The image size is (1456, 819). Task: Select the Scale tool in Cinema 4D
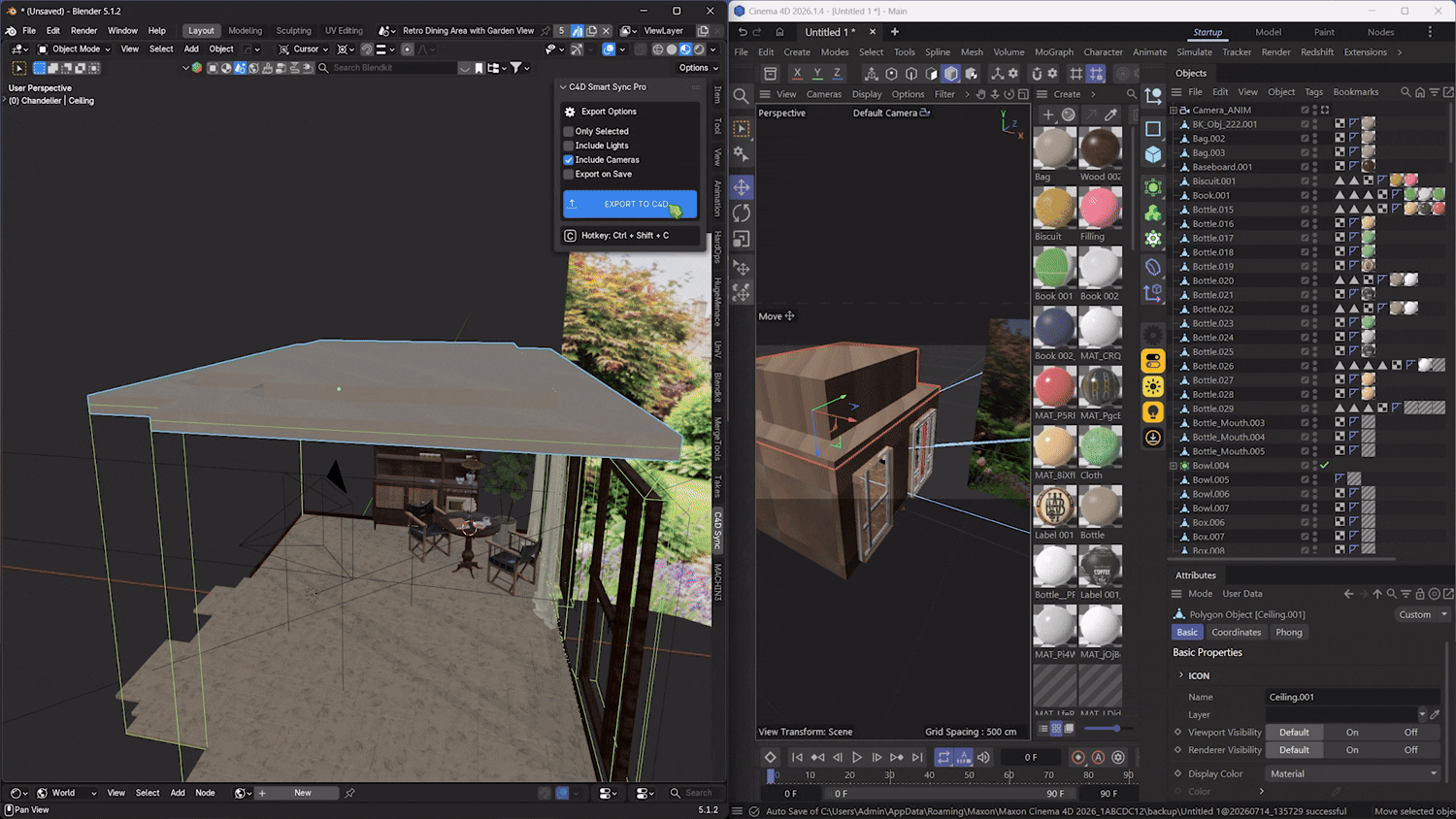pos(742,239)
